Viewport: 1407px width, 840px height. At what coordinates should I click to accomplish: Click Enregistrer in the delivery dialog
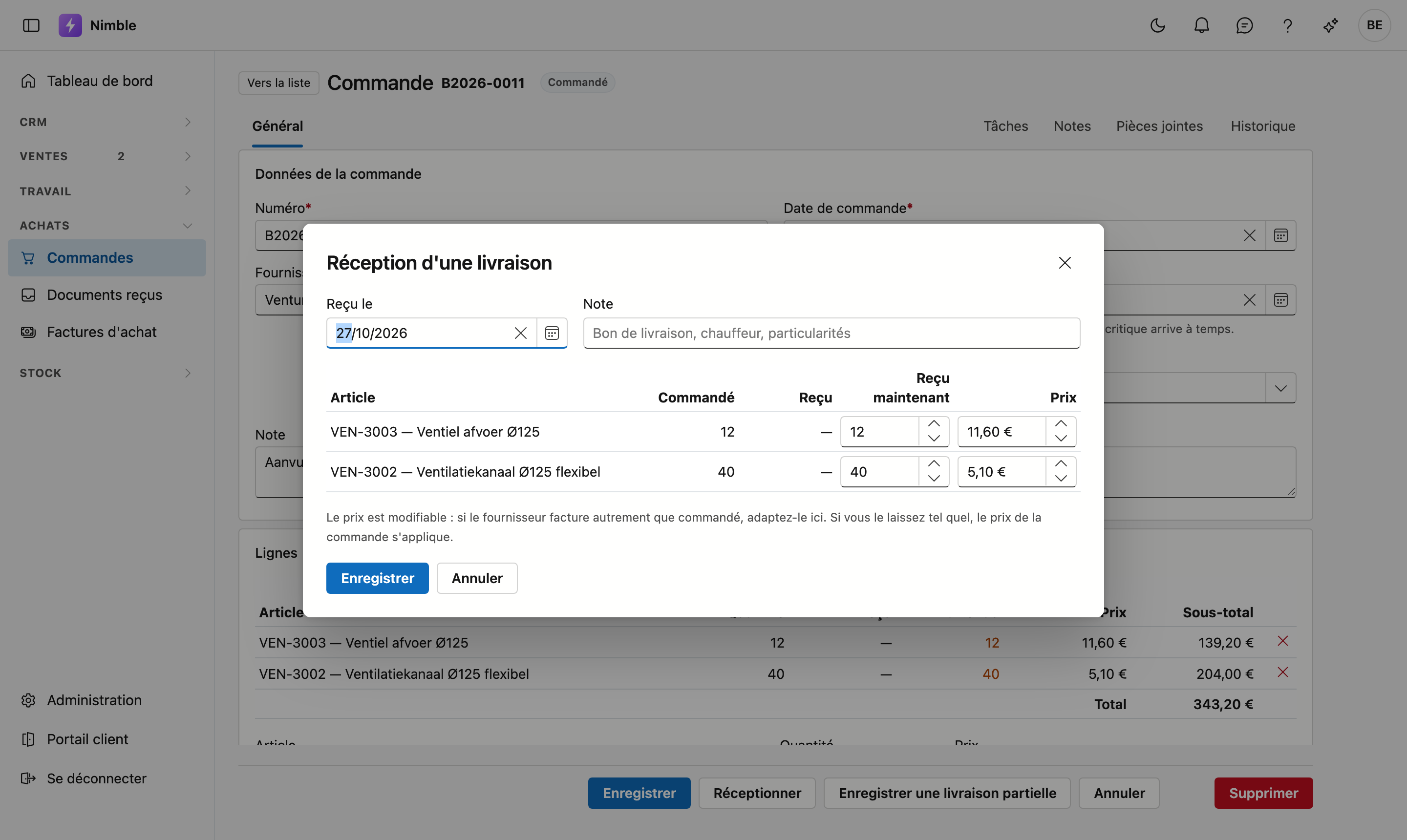pyautogui.click(x=377, y=578)
